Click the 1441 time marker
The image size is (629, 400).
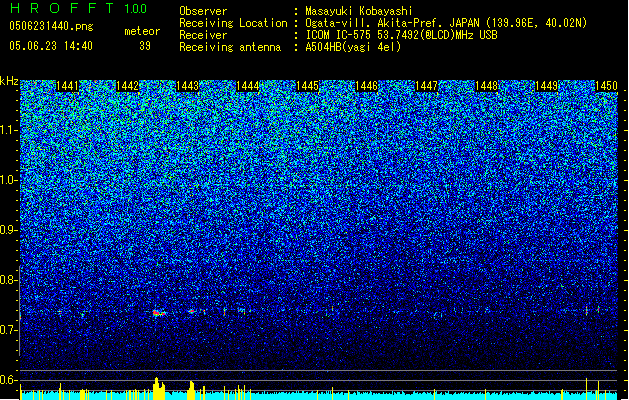[x=67, y=86]
